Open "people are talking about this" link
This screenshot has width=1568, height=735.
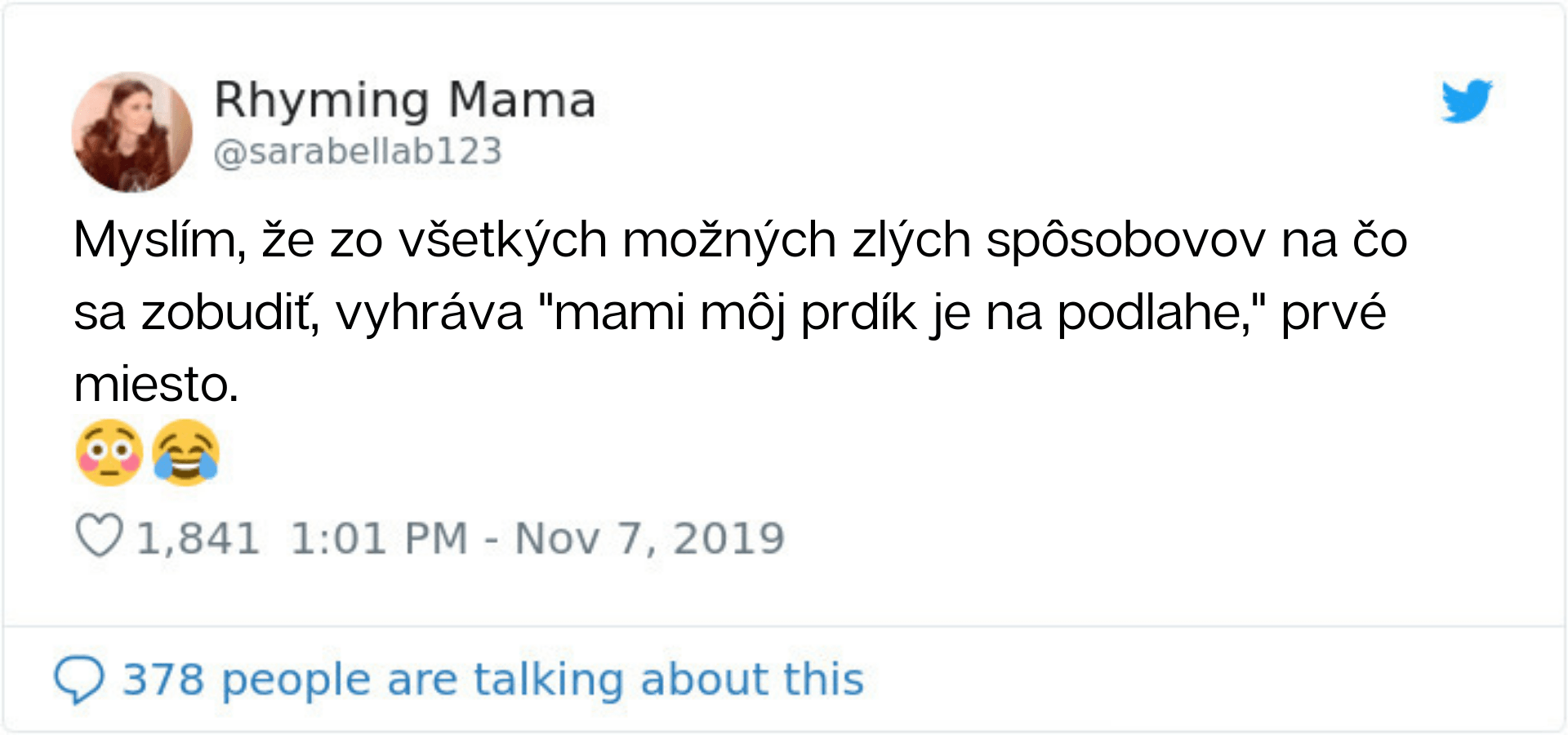pos(542,679)
